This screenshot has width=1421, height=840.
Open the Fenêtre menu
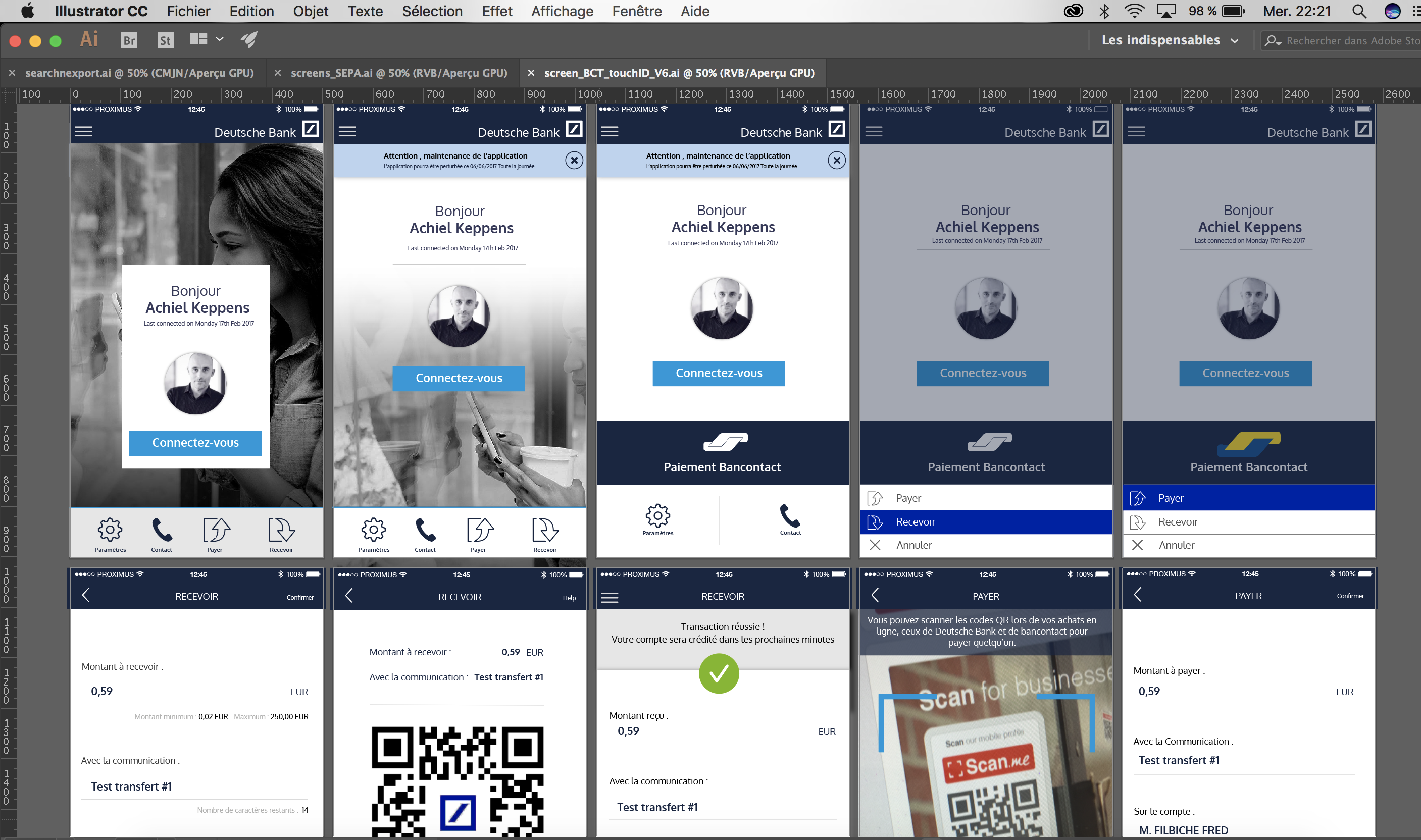click(x=637, y=11)
